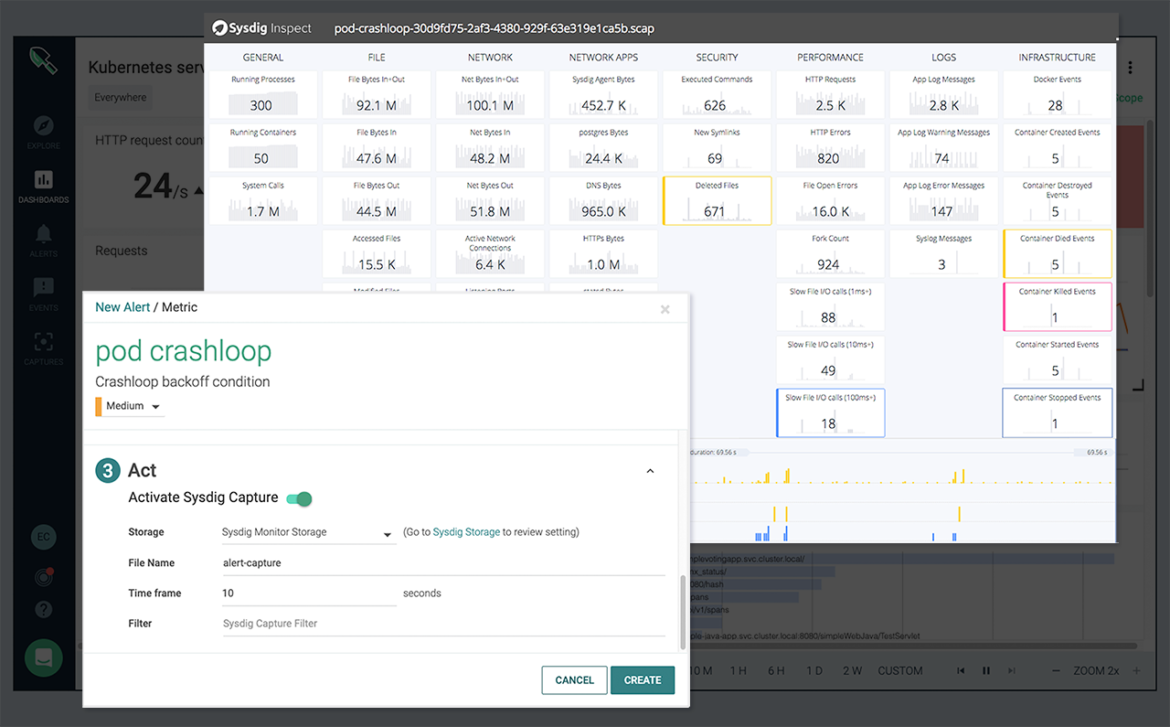1170x727 pixels.
Task: Zoom out with the minus icon
Action: [x=1055, y=670]
